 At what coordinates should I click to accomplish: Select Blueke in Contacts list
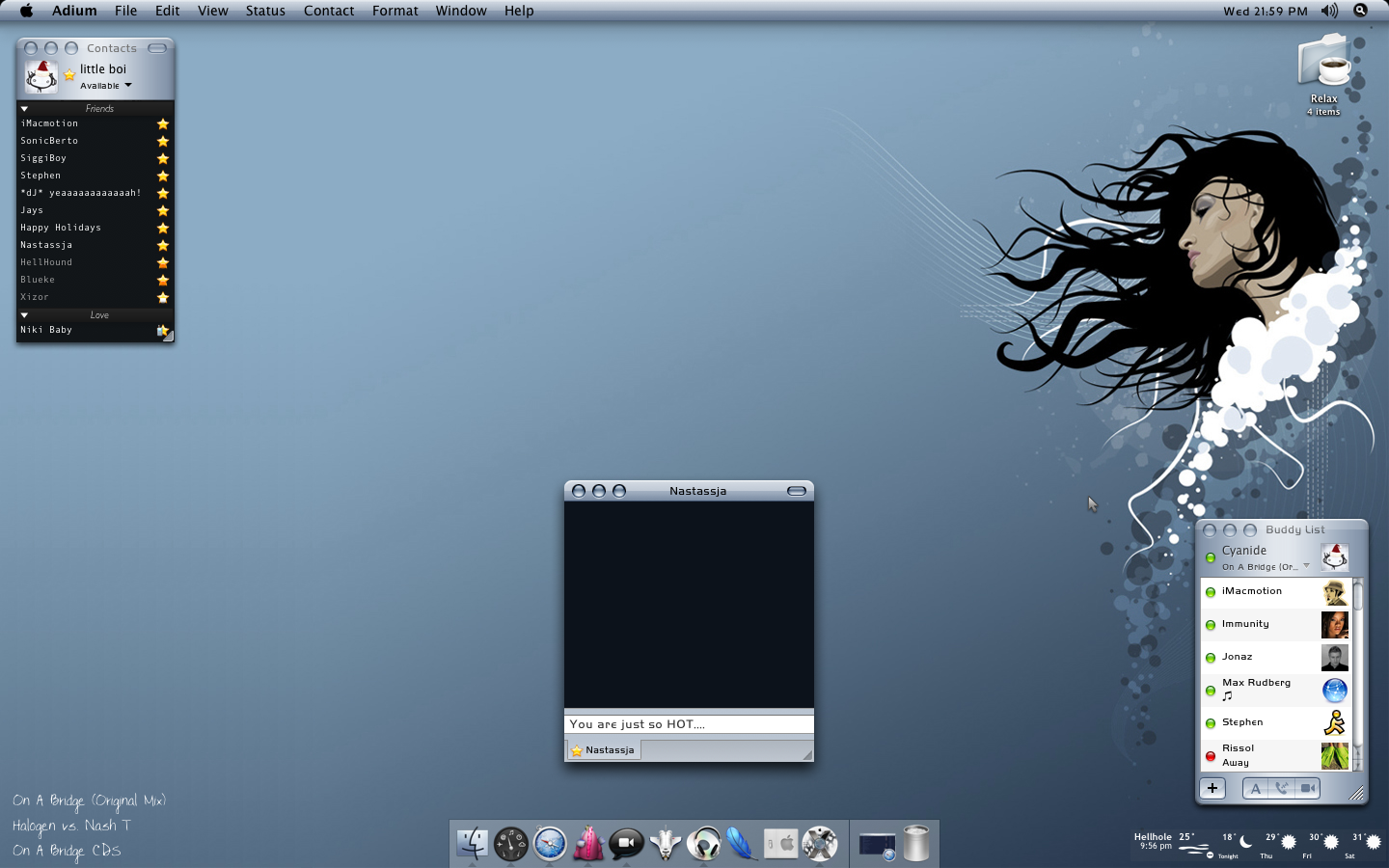(95, 280)
